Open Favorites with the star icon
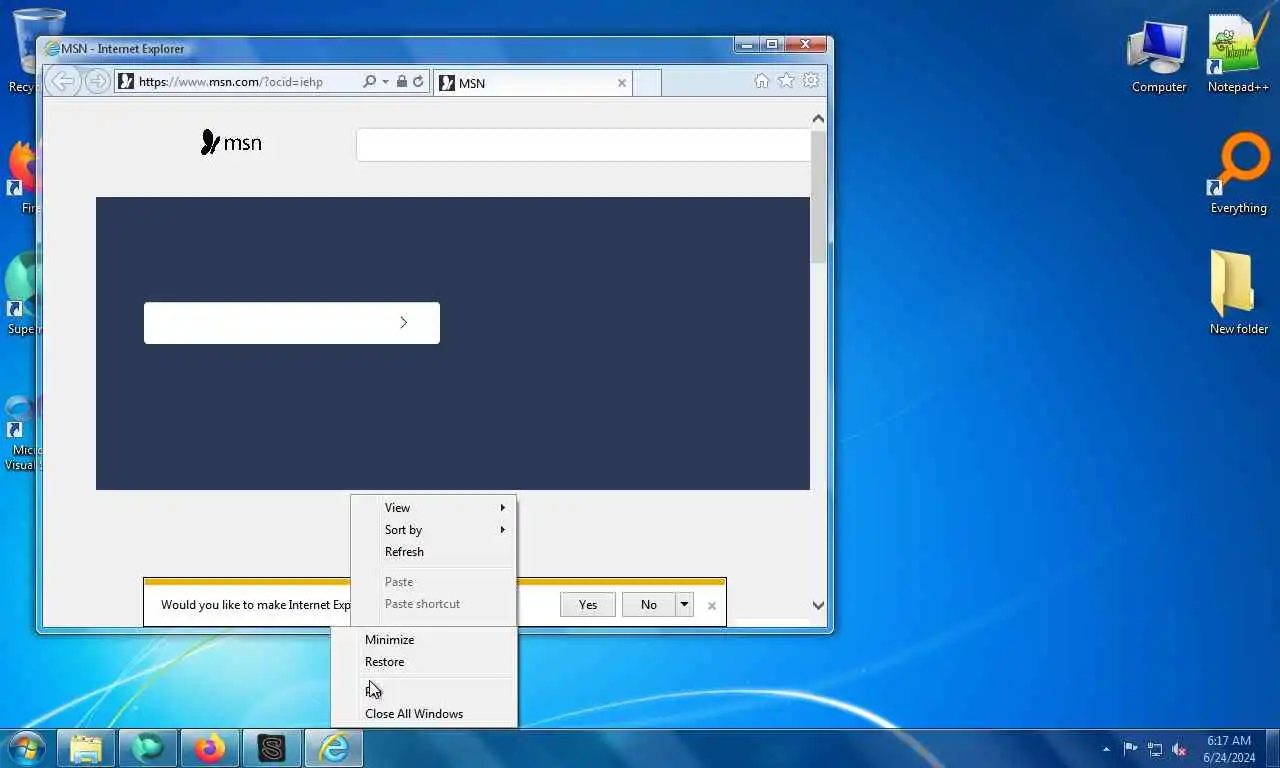Viewport: 1280px width, 768px height. pyautogui.click(x=786, y=81)
